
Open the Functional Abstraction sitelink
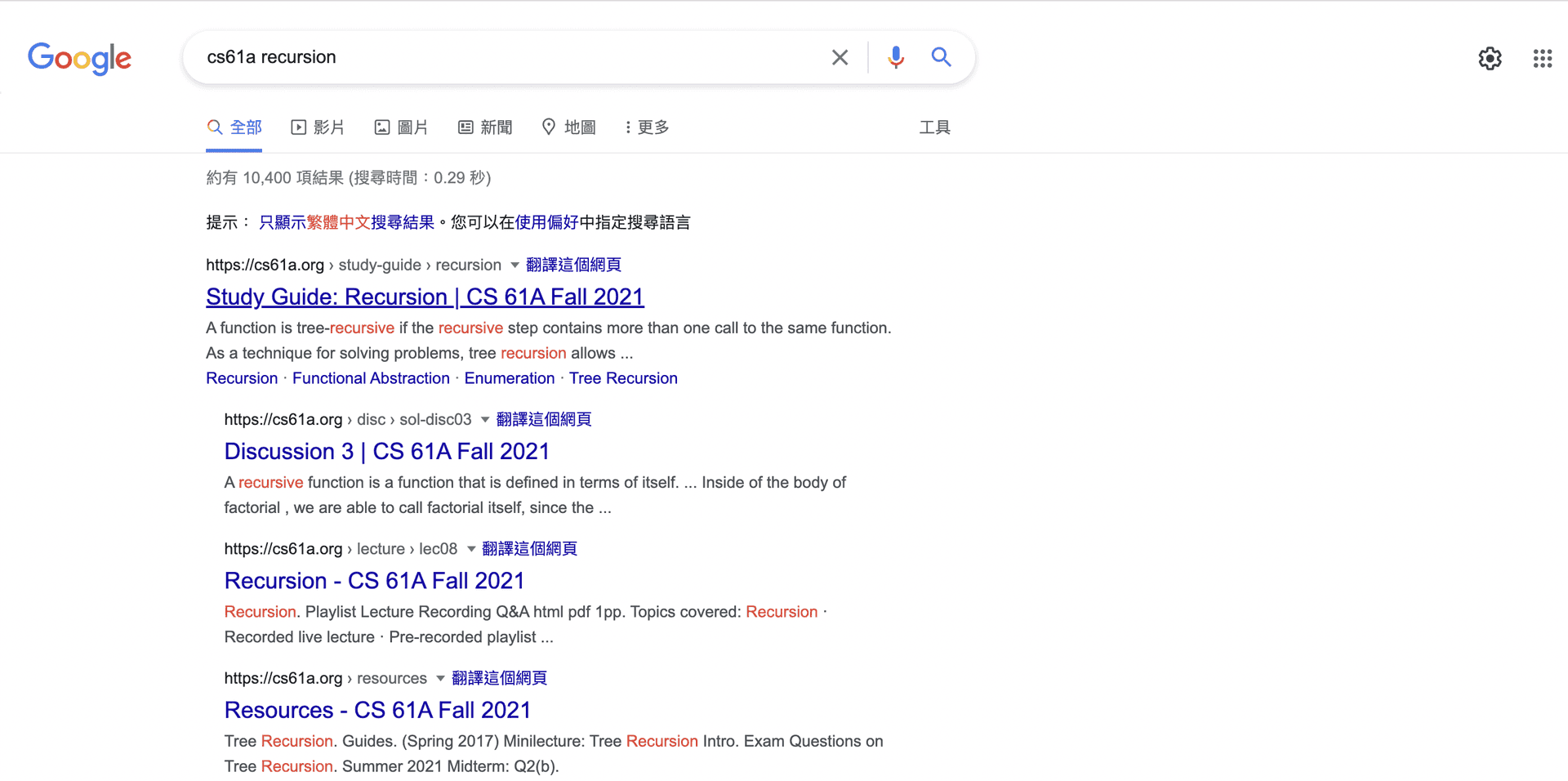(x=371, y=378)
